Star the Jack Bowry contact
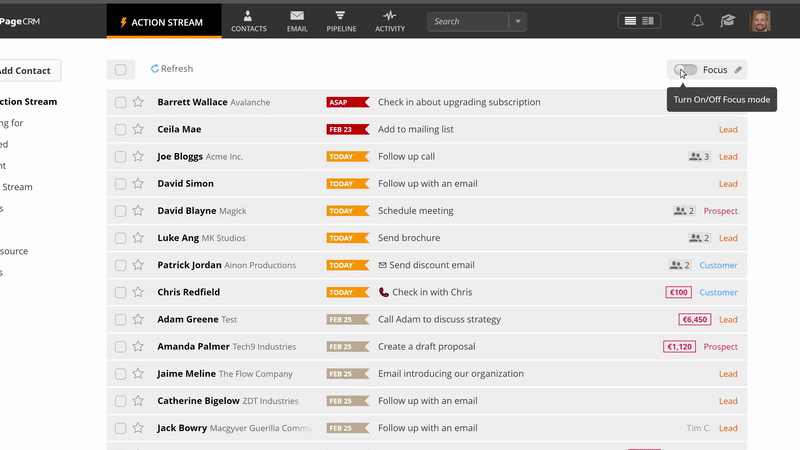Image resolution: width=800 pixels, height=450 pixels. coord(138,428)
